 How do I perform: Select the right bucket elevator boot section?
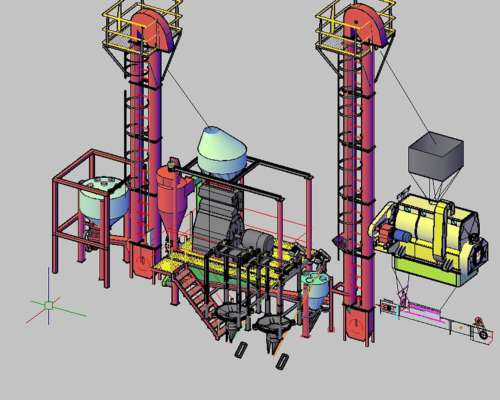point(359,324)
